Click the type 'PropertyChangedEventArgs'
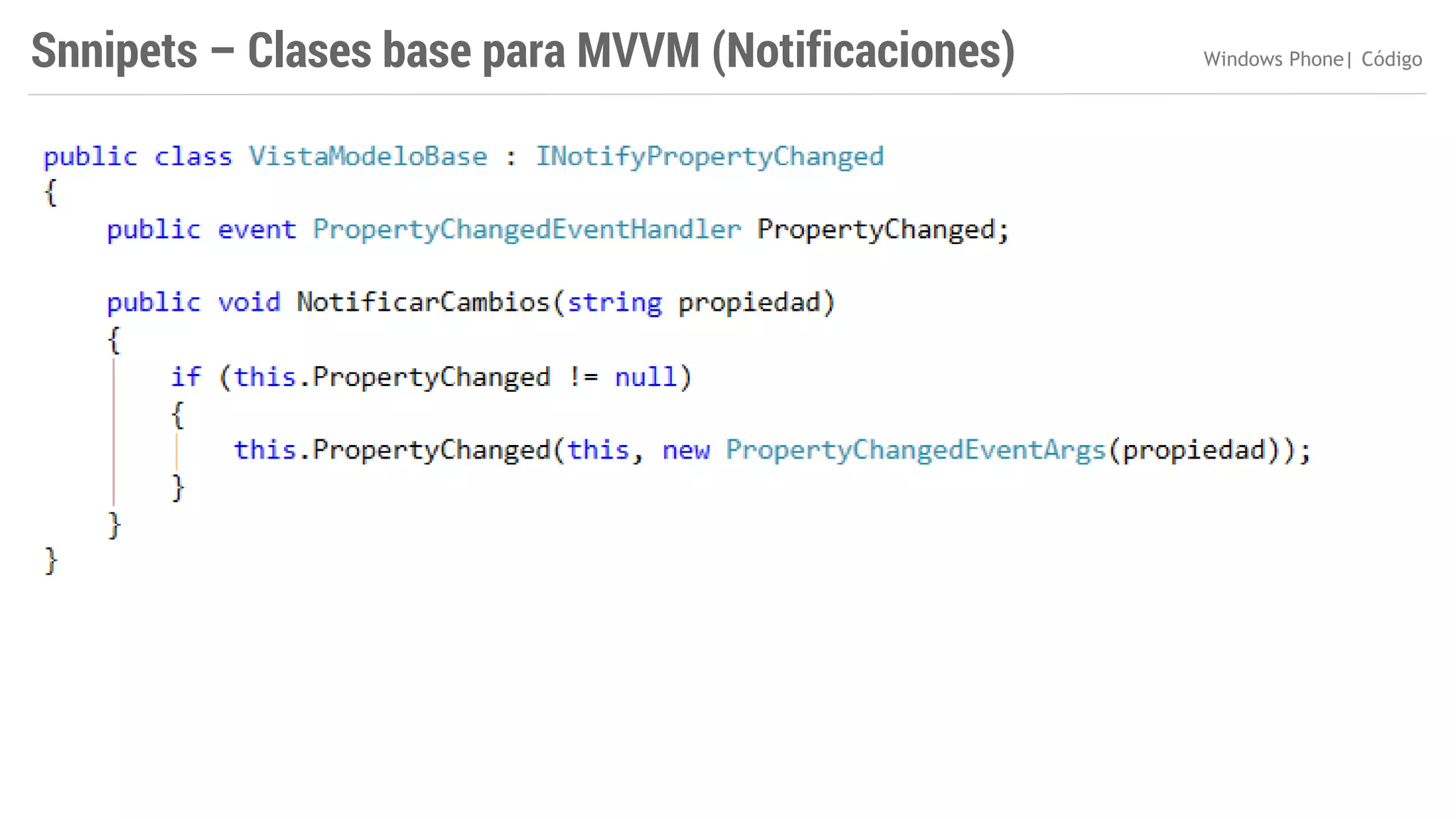 point(916,450)
